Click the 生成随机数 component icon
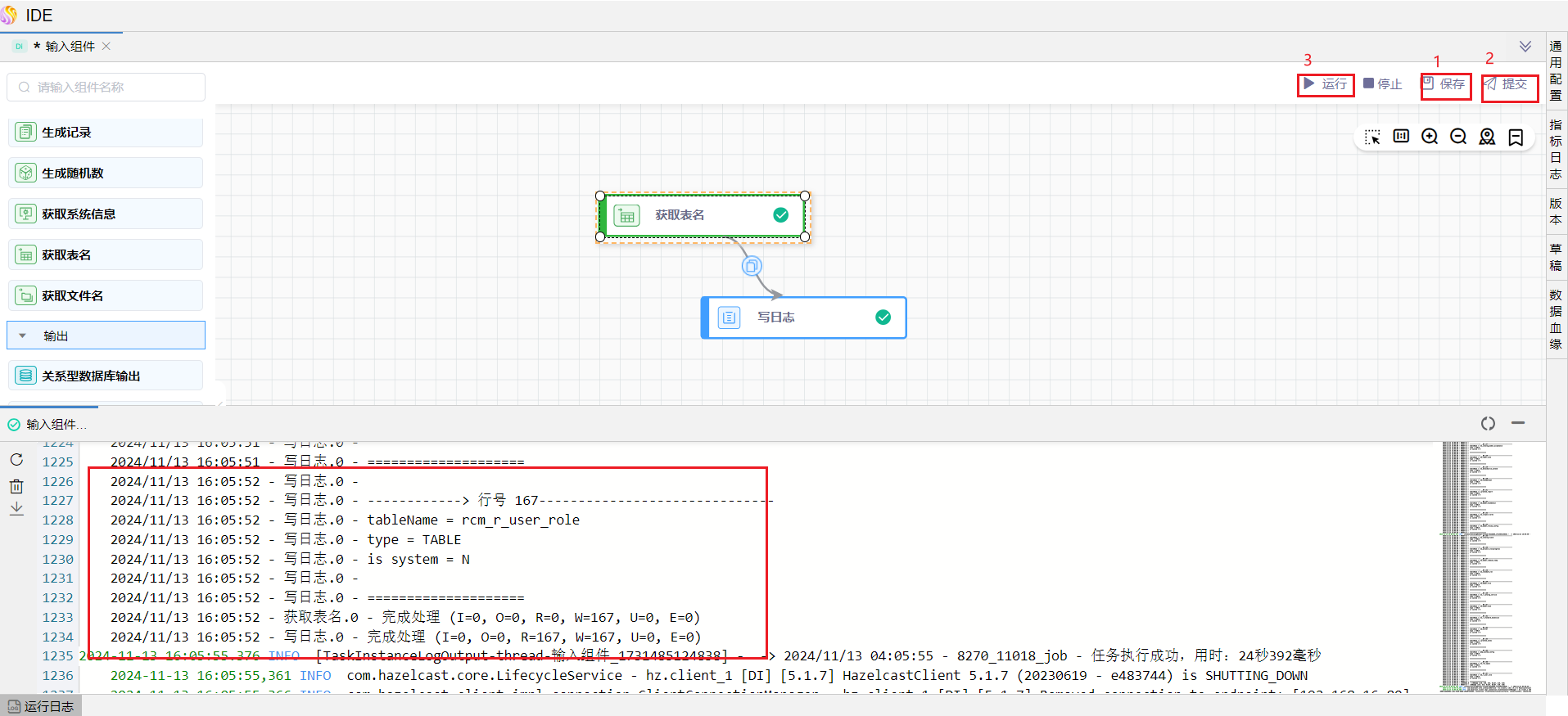 click(x=26, y=173)
